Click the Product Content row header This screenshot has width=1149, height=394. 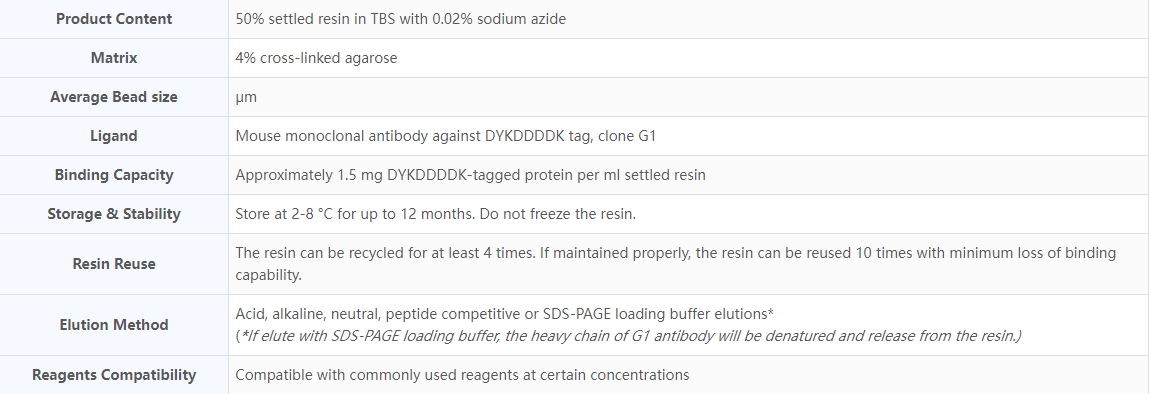pyautogui.click(x=114, y=19)
